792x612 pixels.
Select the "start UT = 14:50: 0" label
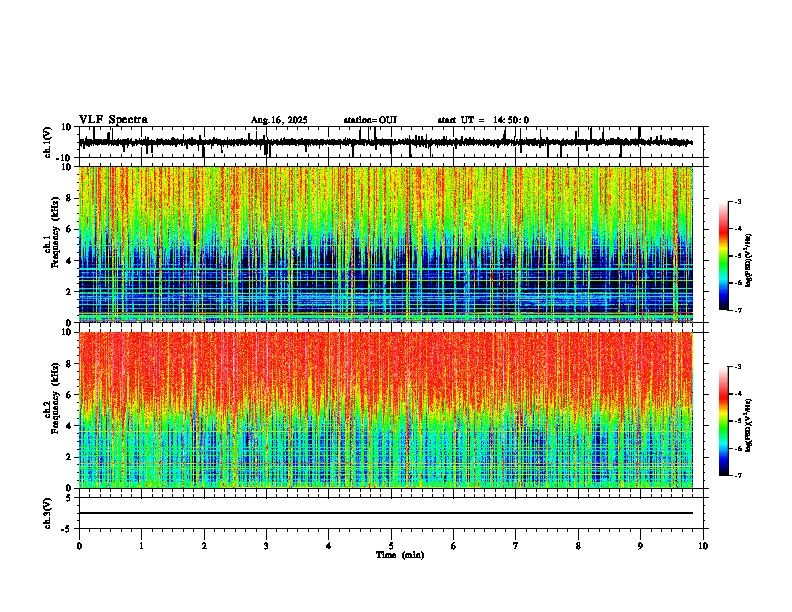pyautogui.click(x=483, y=120)
